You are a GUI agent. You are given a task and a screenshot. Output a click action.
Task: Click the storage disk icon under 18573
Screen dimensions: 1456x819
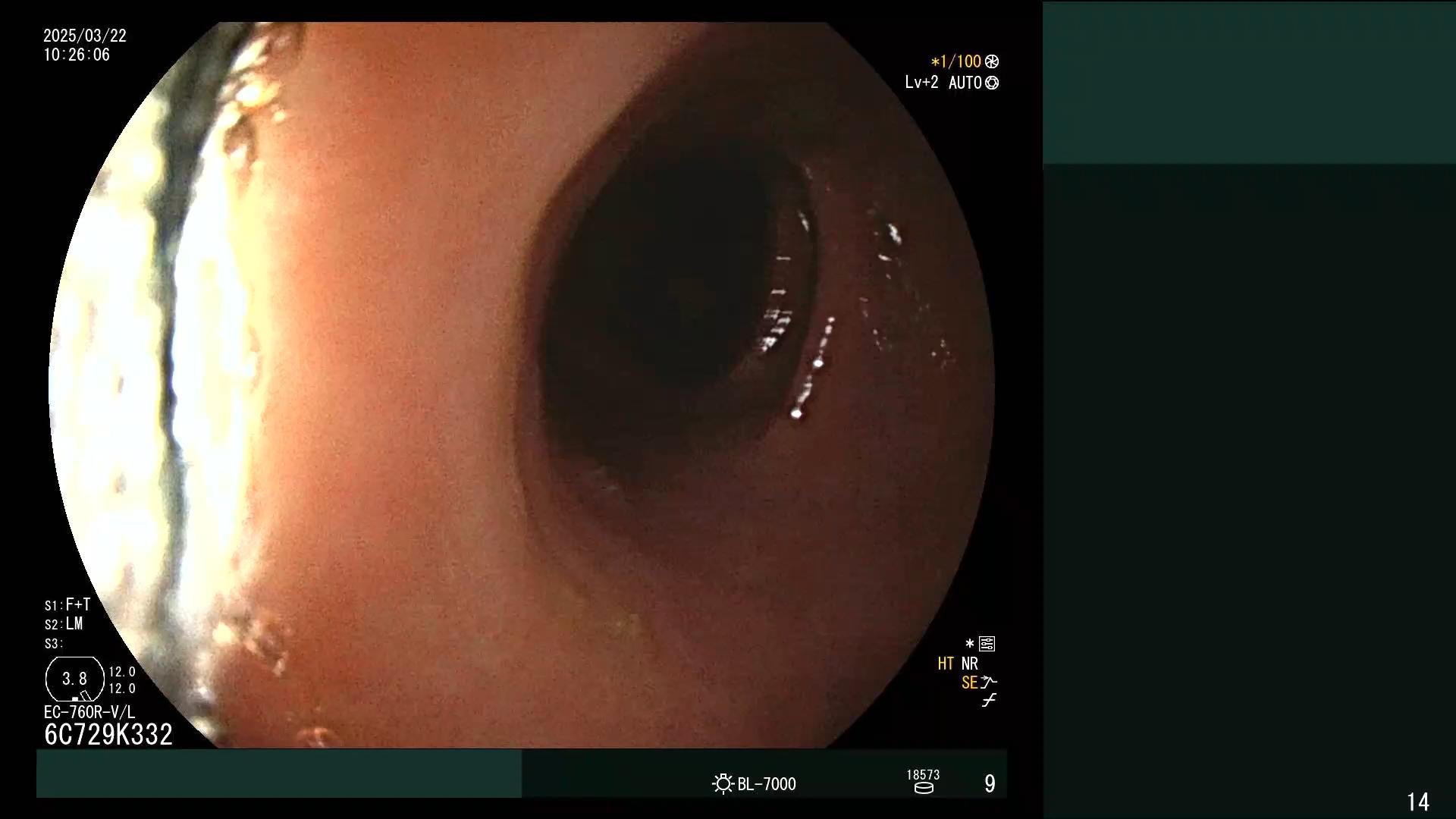[924, 788]
